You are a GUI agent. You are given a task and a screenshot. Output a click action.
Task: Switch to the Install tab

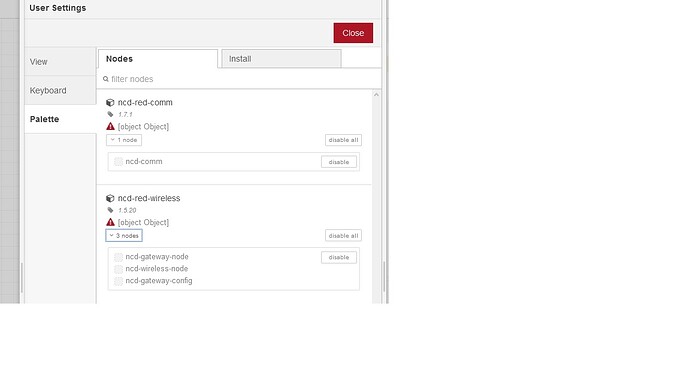(x=281, y=59)
